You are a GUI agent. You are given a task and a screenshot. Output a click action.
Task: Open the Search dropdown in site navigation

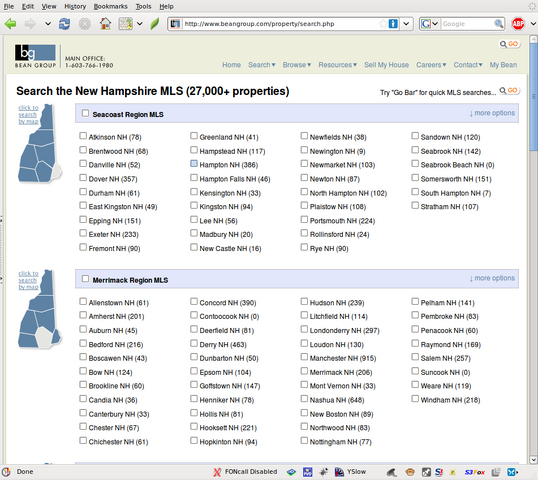click(x=261, y=65)
